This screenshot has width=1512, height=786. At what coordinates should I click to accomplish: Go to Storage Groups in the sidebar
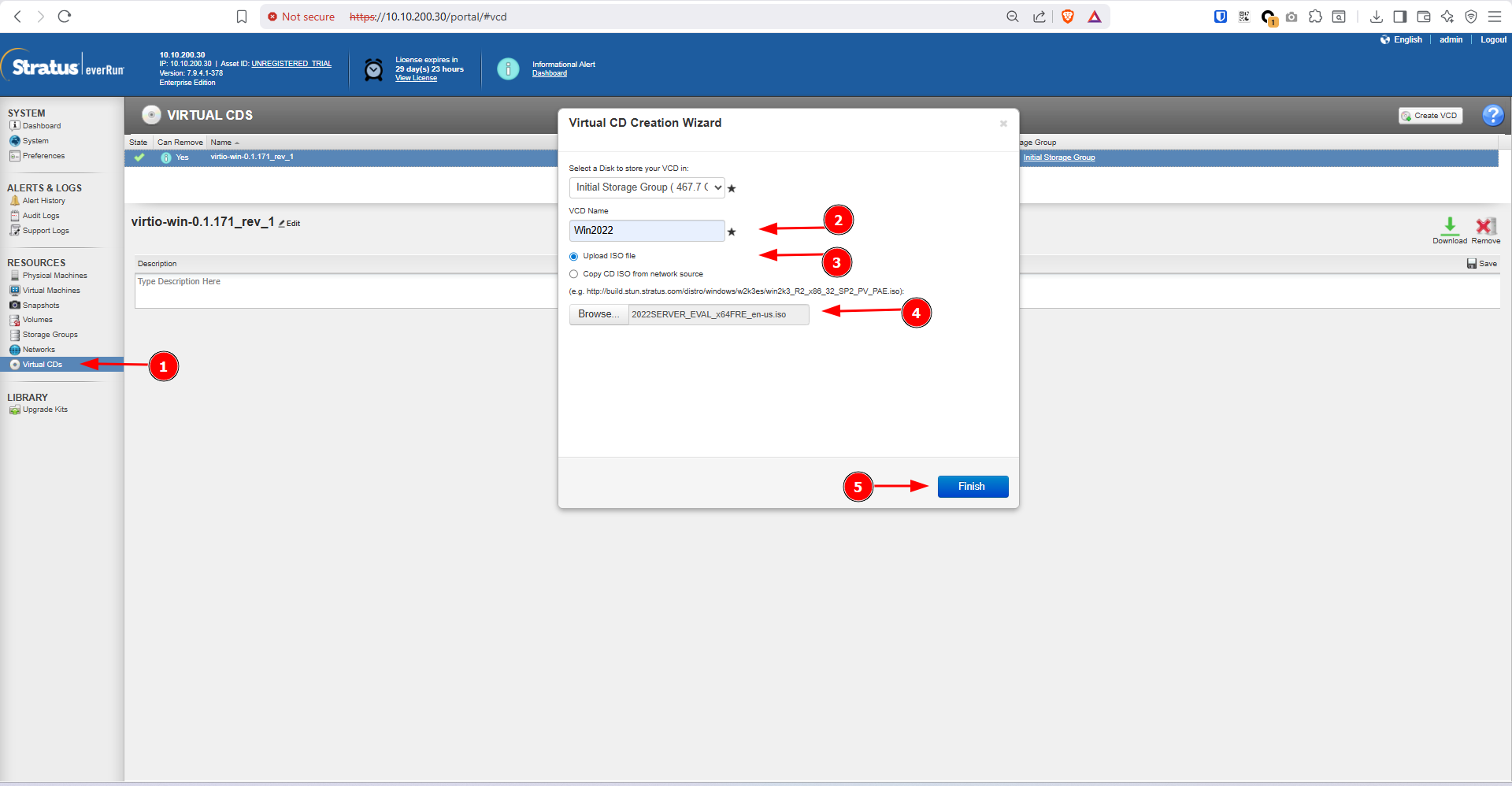(x=50, y=335)
